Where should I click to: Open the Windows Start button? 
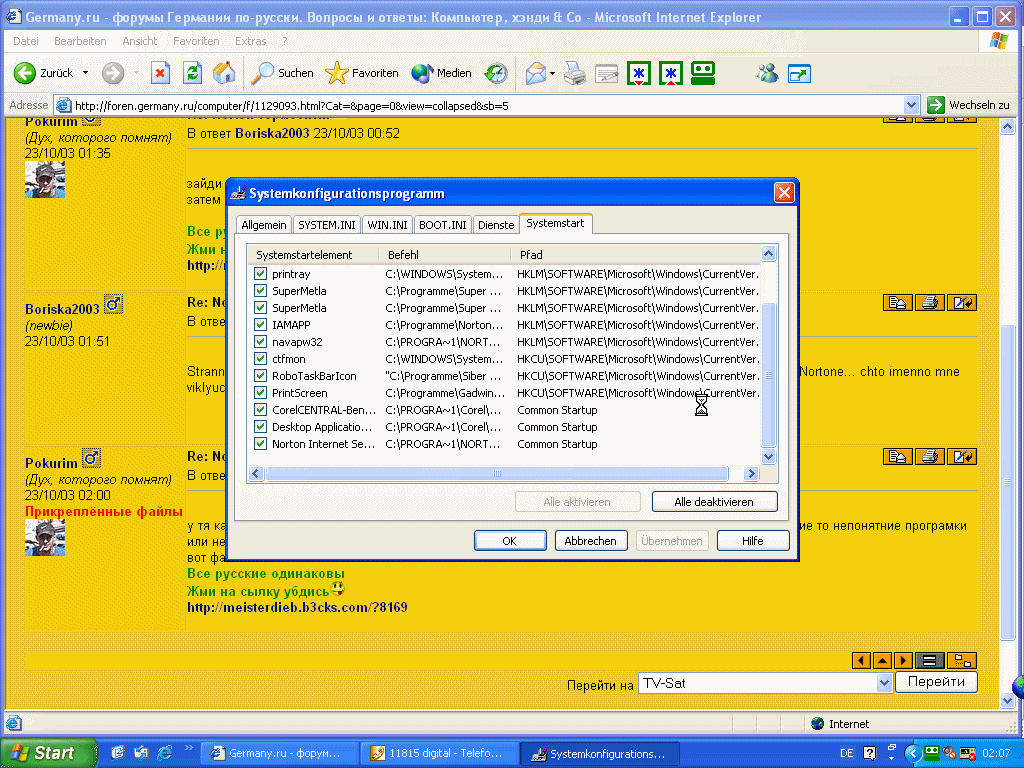click(x=48, y=753)
